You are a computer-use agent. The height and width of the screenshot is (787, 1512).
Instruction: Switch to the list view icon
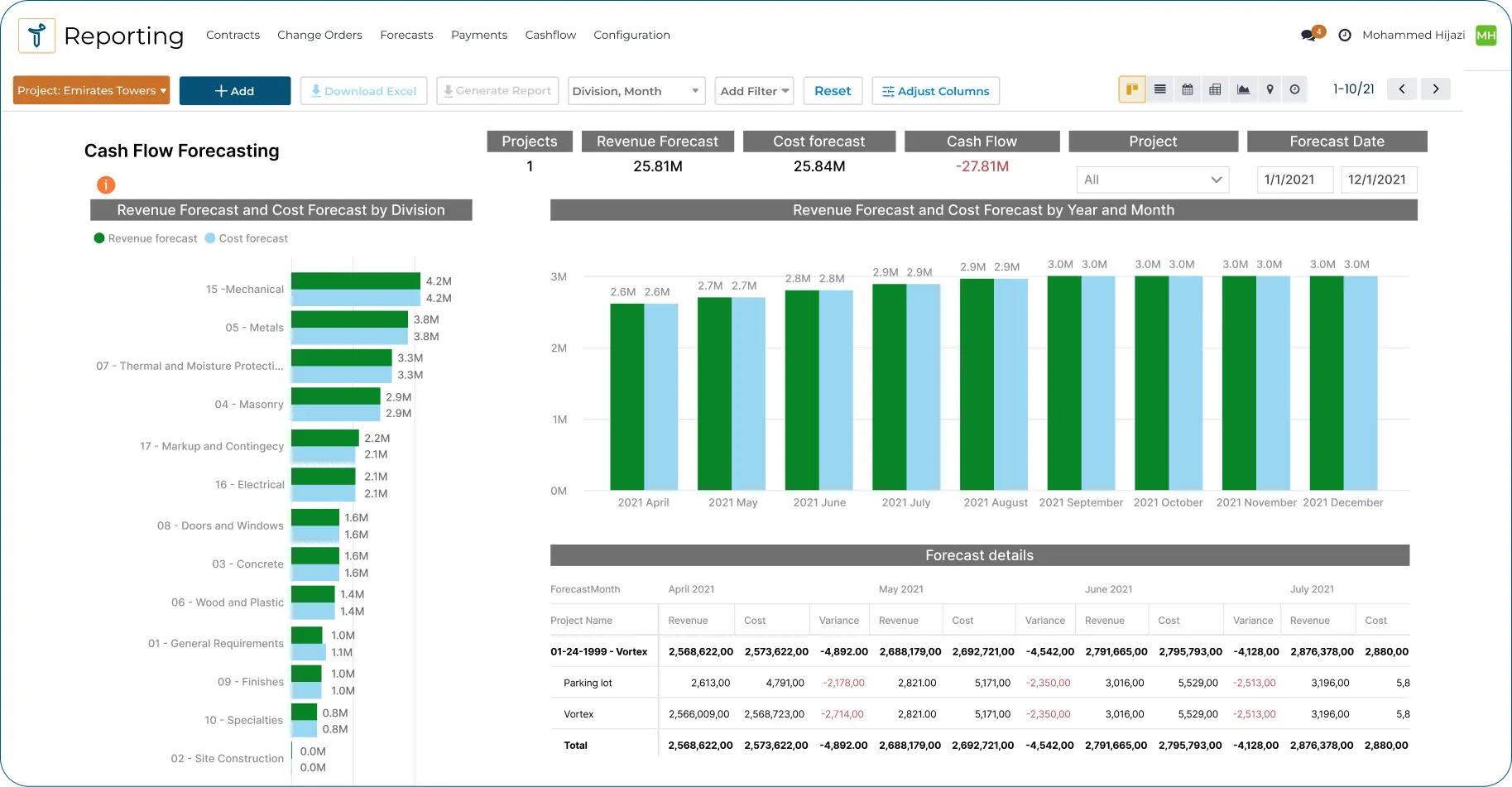click(x=1160, y=89)
